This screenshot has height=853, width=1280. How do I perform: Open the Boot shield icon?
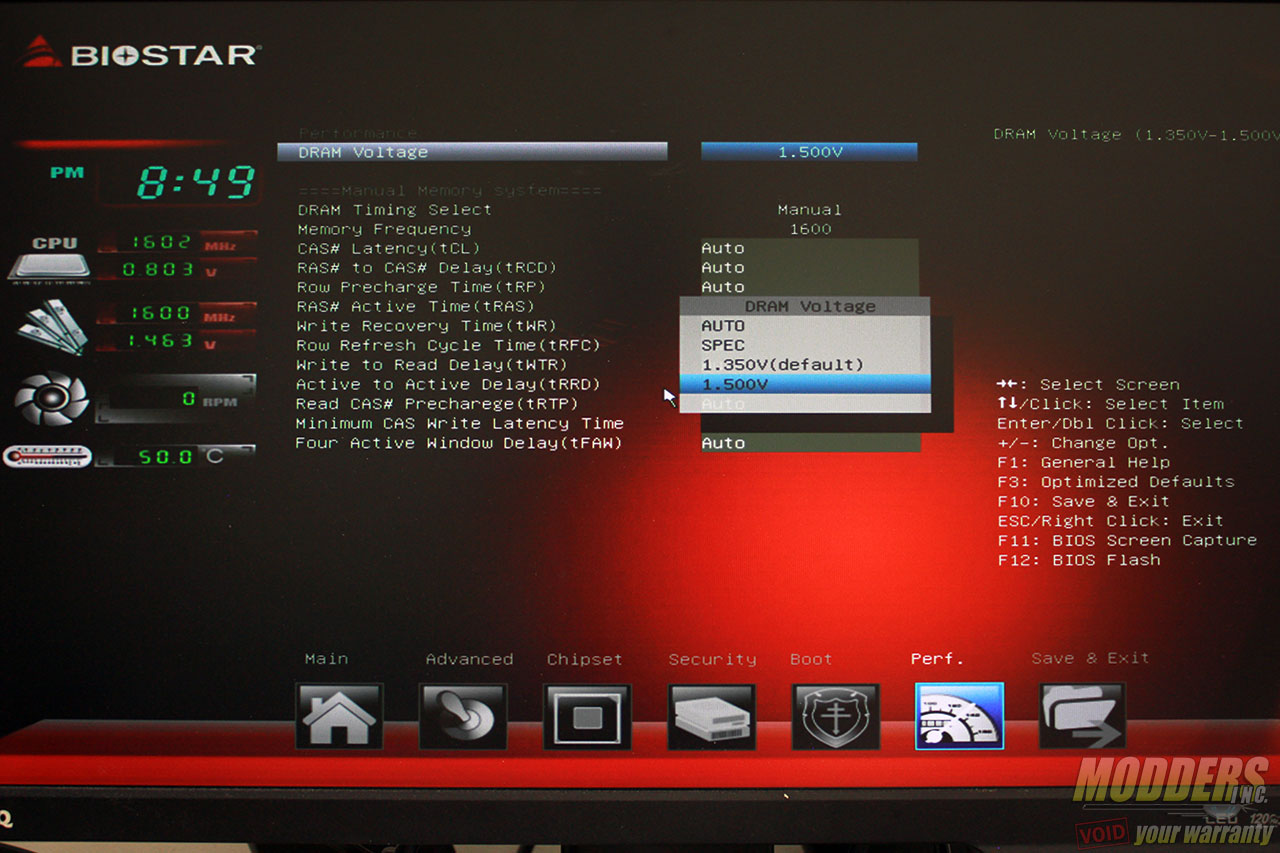(835, 716)
